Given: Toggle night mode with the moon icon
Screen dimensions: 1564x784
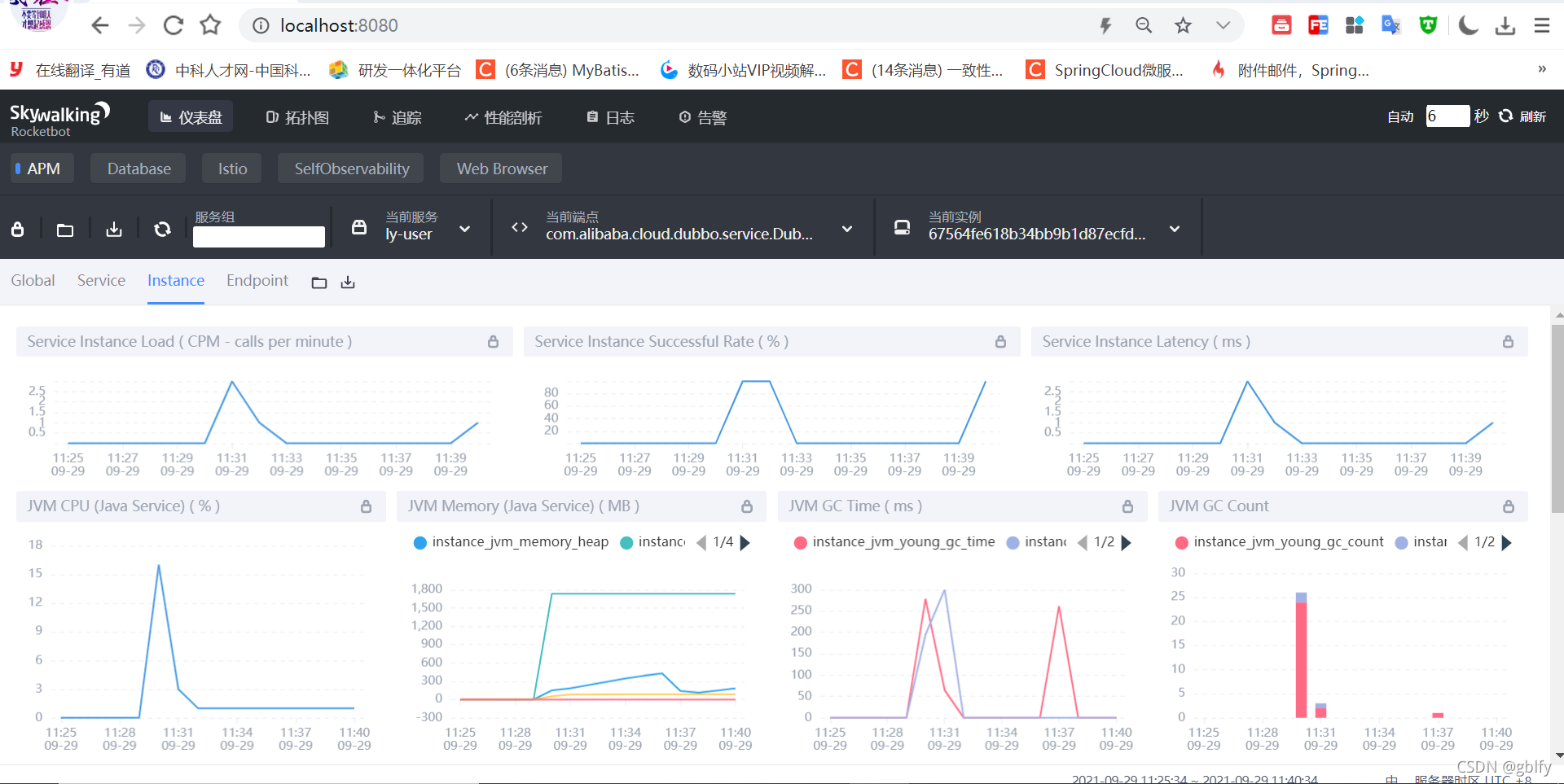Looking at the screenshot, I should (1468, 26).
